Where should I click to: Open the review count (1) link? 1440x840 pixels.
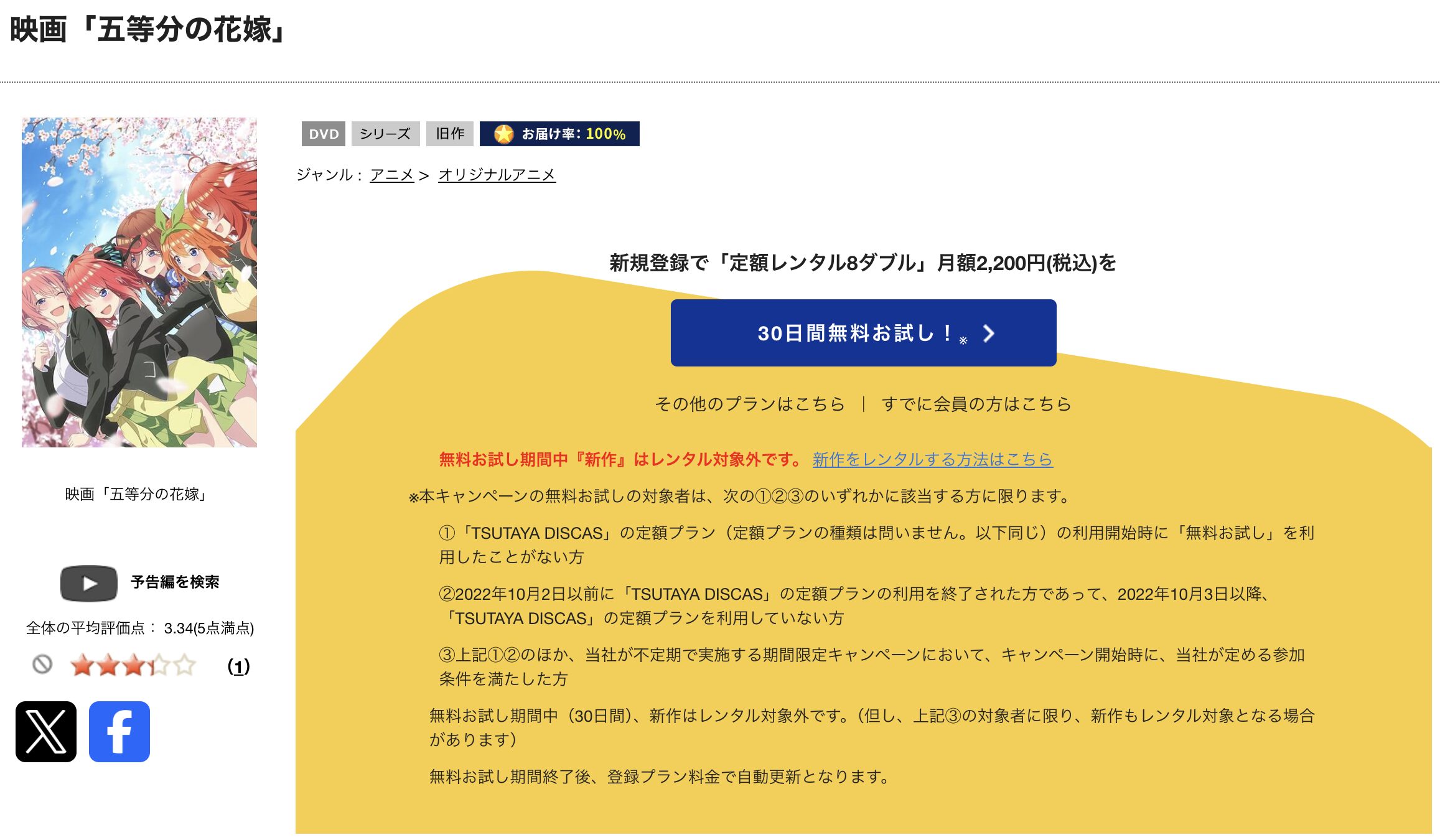238,666
